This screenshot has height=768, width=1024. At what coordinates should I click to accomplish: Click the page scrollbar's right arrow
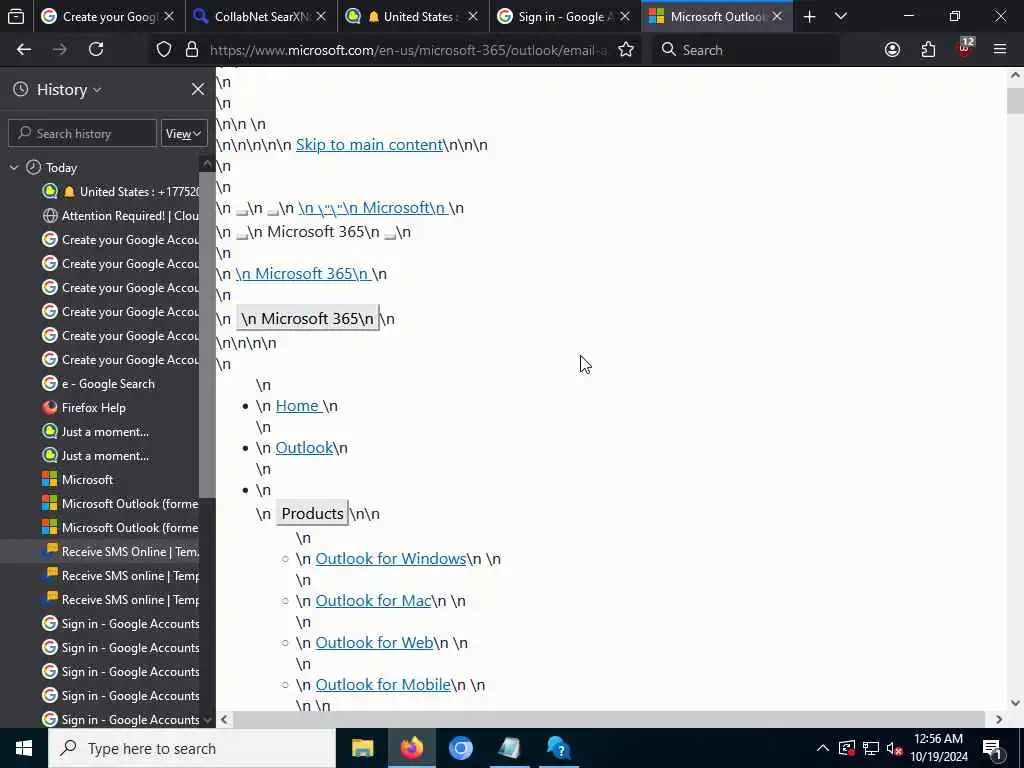coord(999,720)
